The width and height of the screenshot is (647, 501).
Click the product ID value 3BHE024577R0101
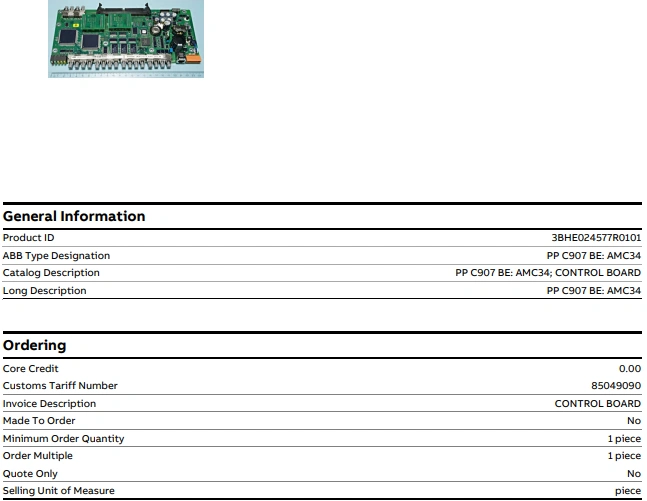point(596,238)
